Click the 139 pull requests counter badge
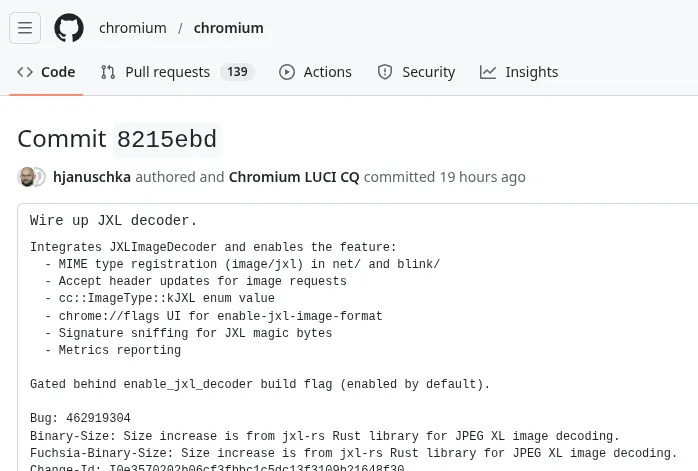Viewport: 698px width, 471px height. (x=238, y=72)
